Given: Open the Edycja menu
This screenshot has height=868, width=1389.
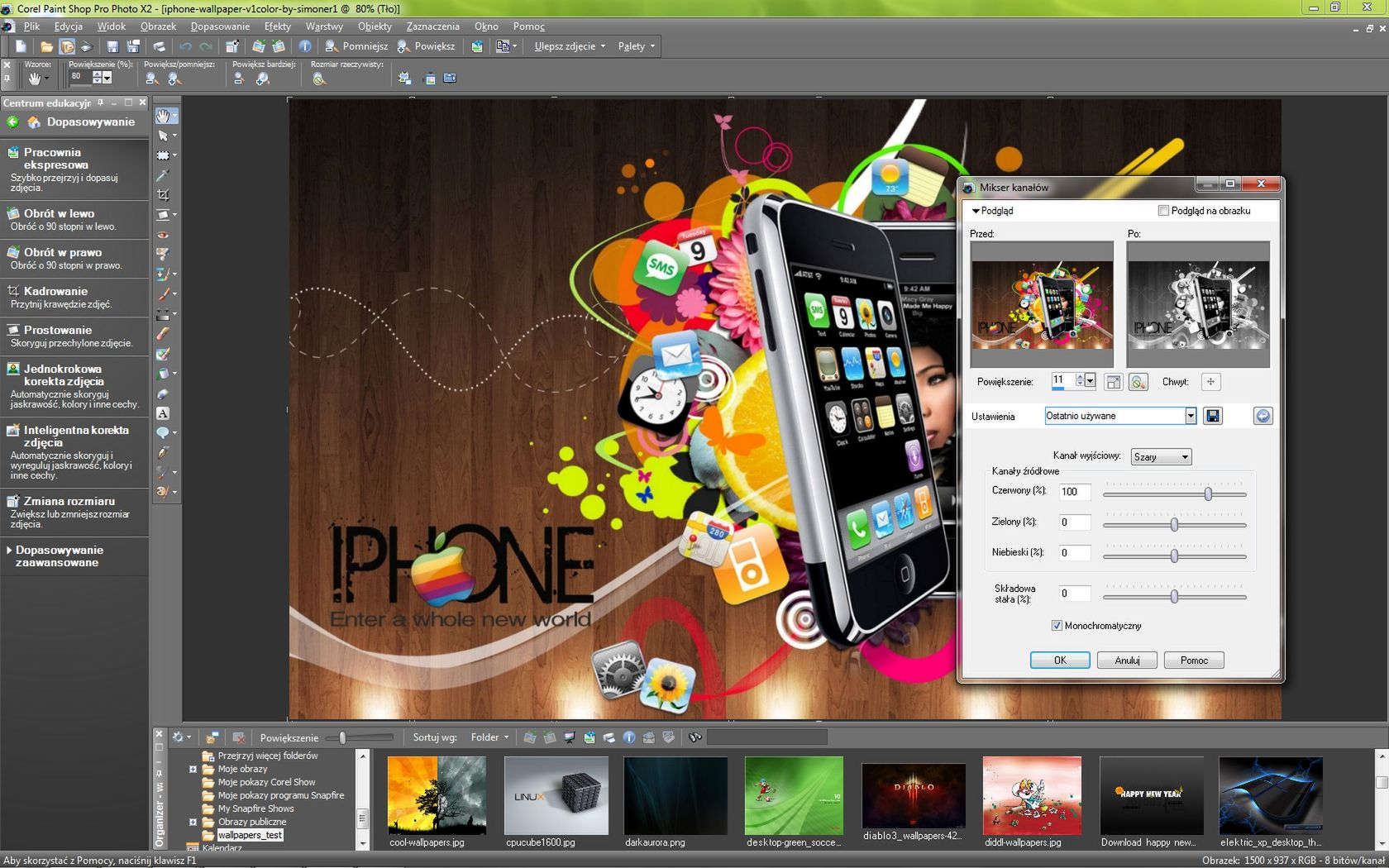Looking at the screenshot, I should coord(69,26).
